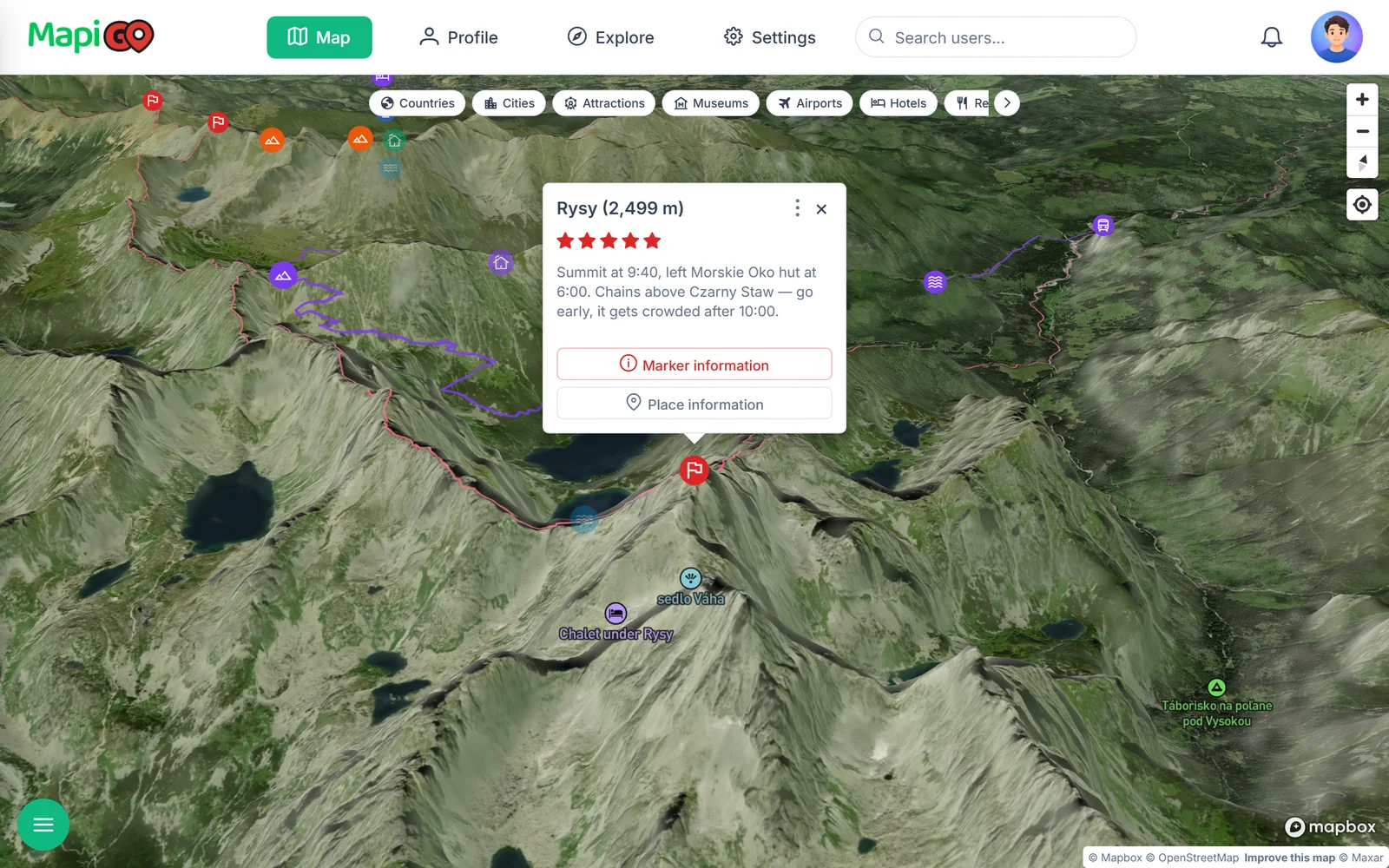
Task: Open the user avatar menu
Action: coord(1337,37)
